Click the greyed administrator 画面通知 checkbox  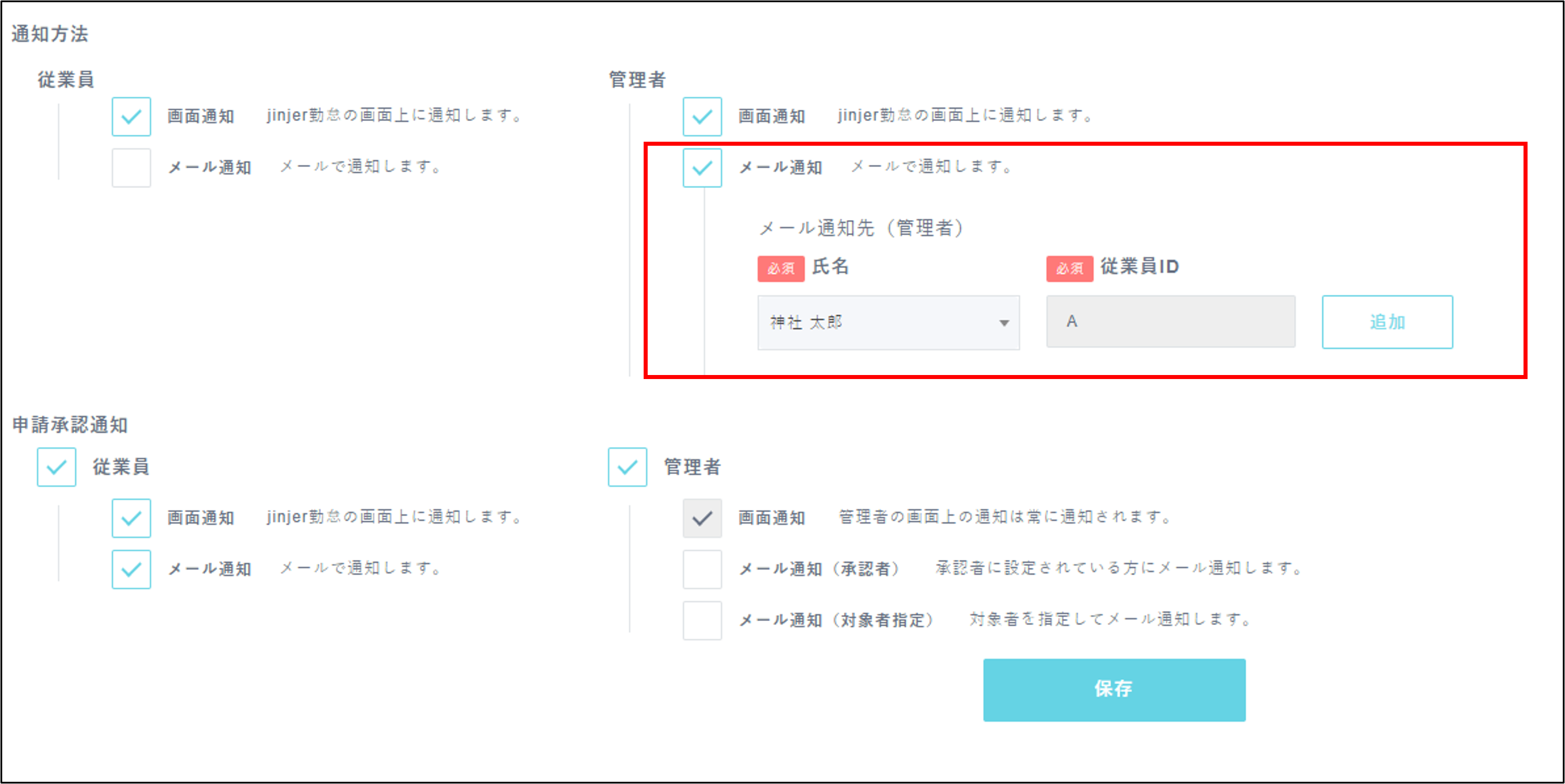pyautogui.click(x=702, y=518)
